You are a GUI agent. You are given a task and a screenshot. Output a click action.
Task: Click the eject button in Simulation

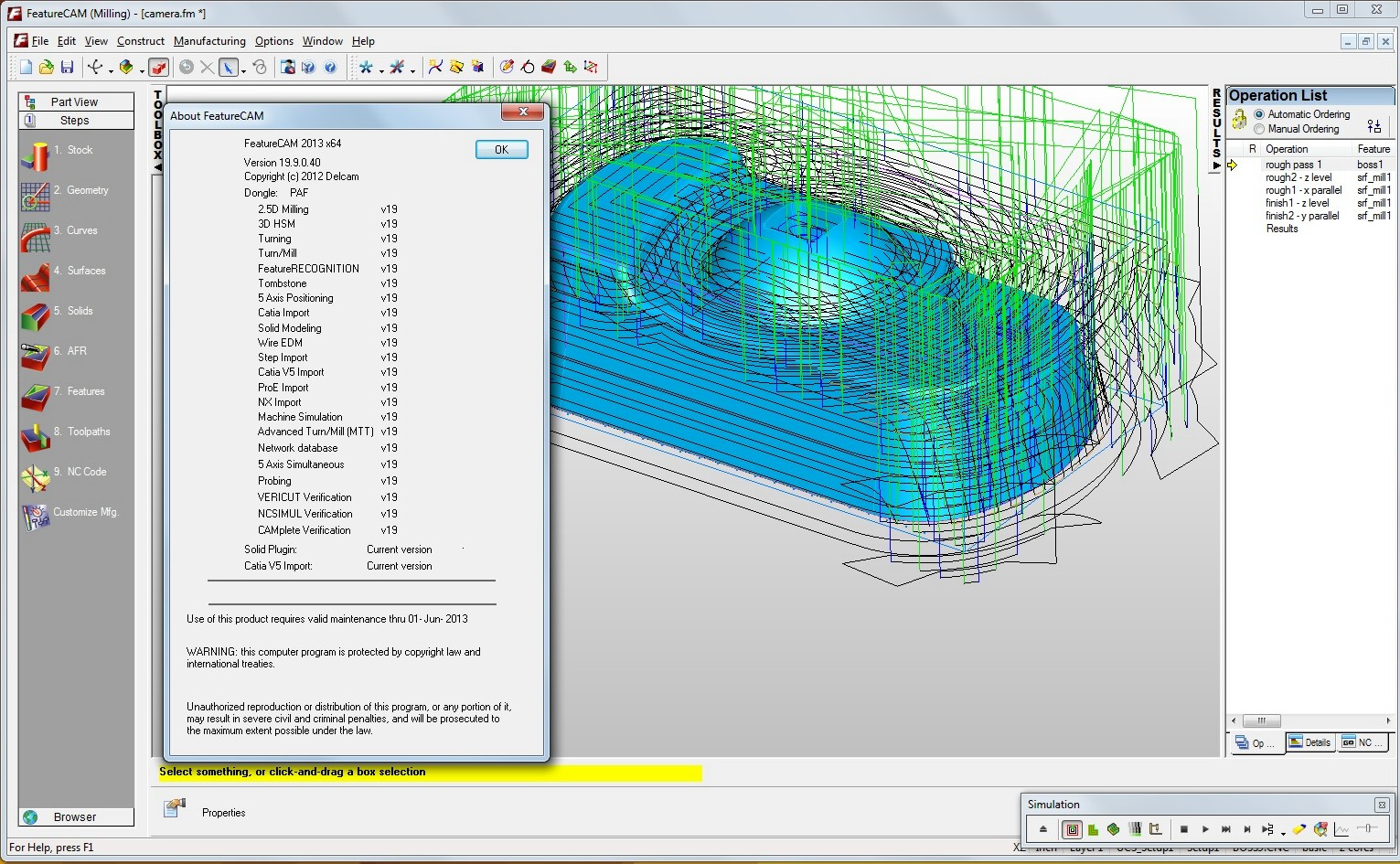(x=1043, y=829)
